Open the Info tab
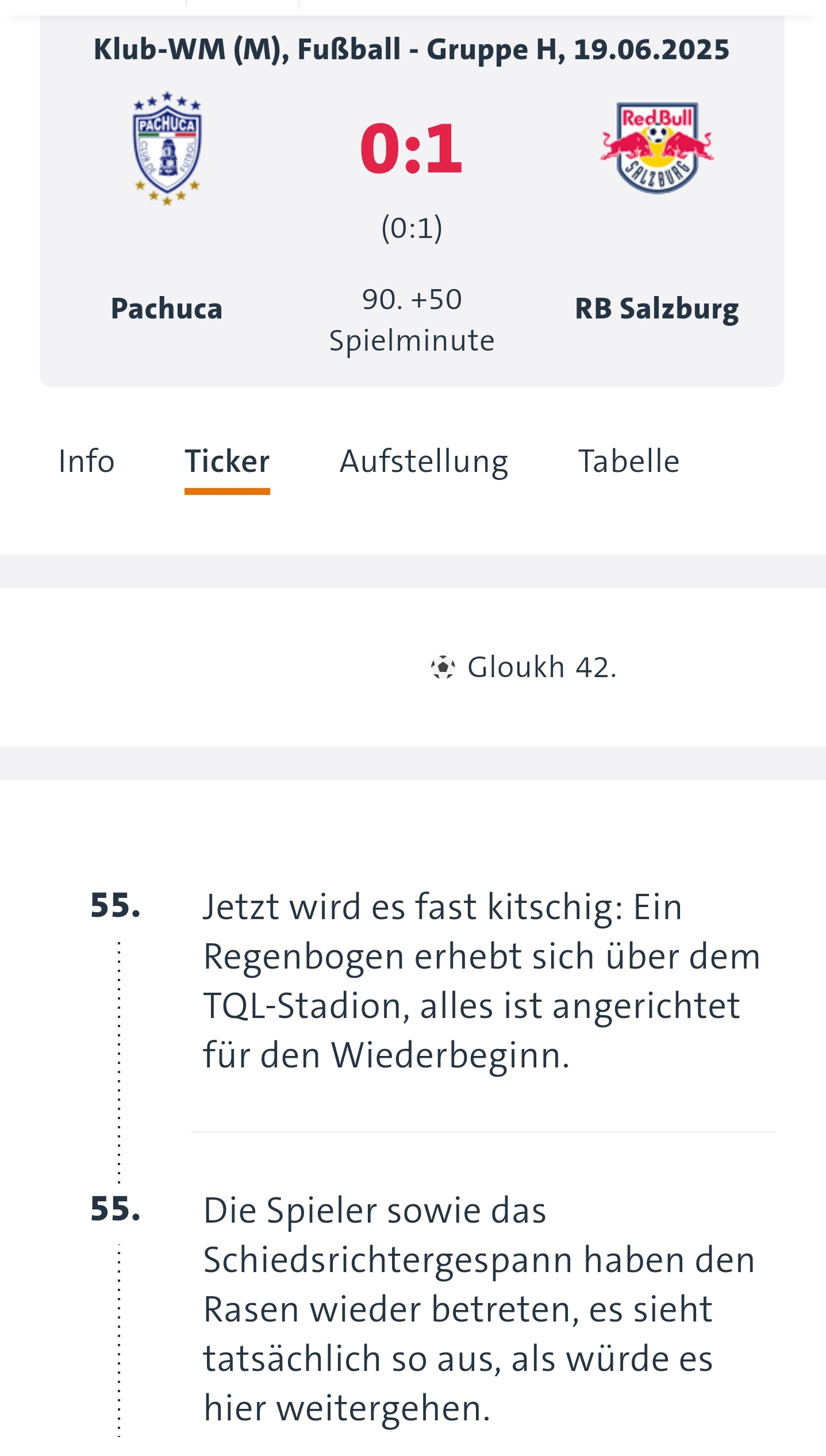This screenshot has height=1456, width=826. [87, 462]
